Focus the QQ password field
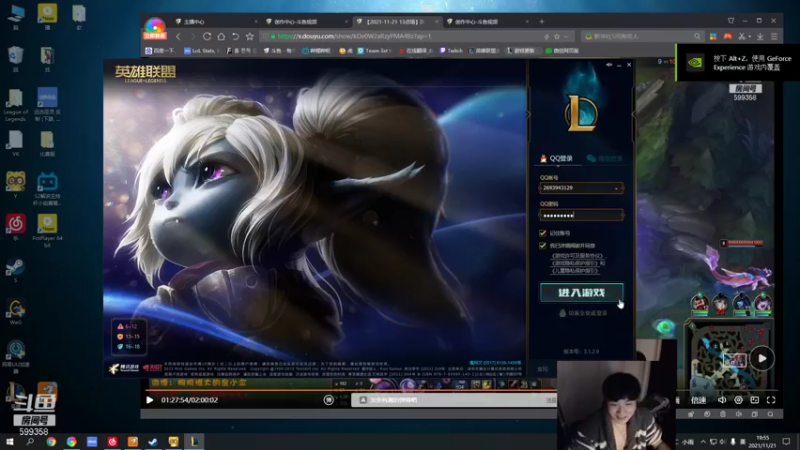The image size is (800, 450). pos(582,215)
